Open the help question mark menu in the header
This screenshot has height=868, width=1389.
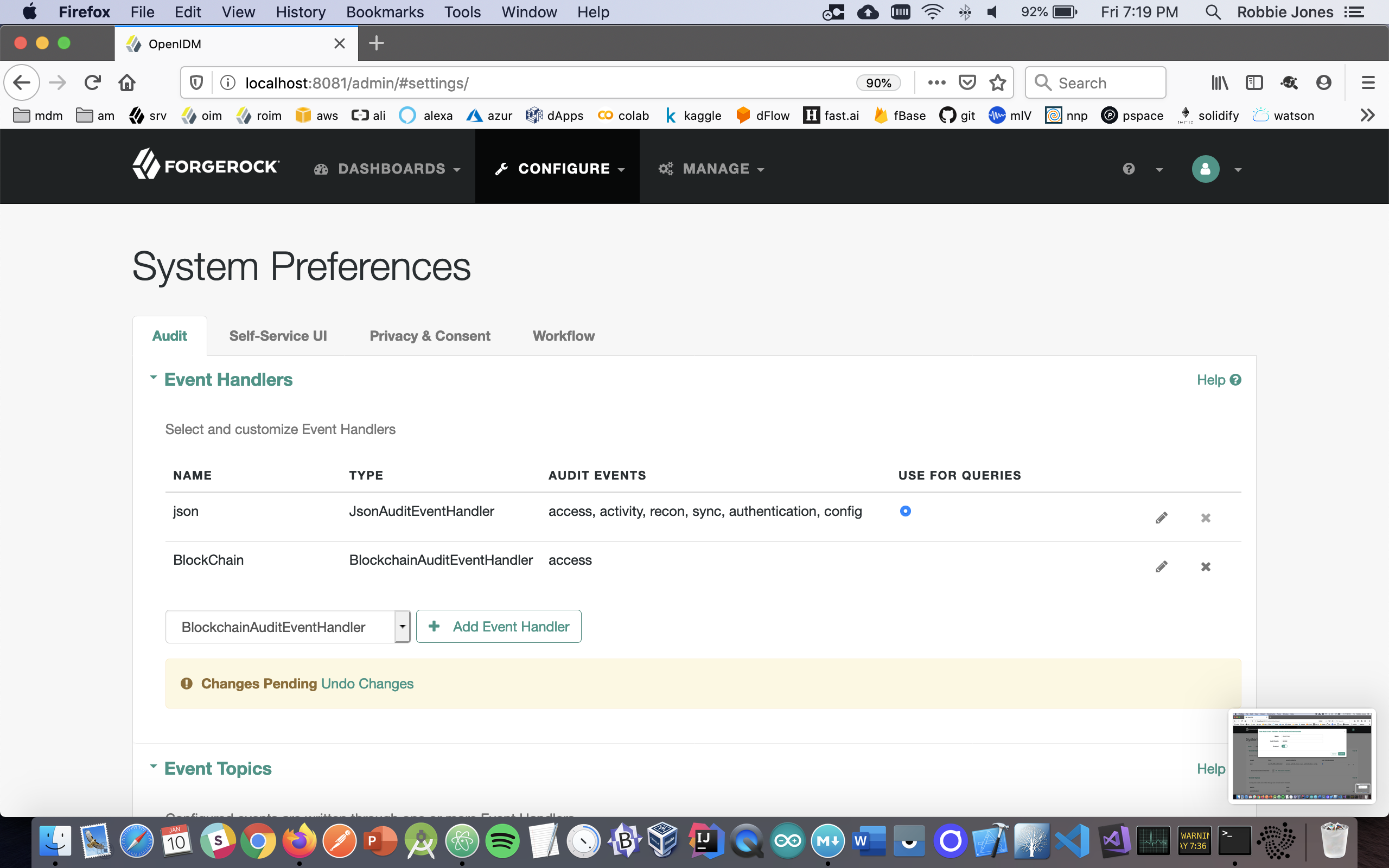(1129, 169)
